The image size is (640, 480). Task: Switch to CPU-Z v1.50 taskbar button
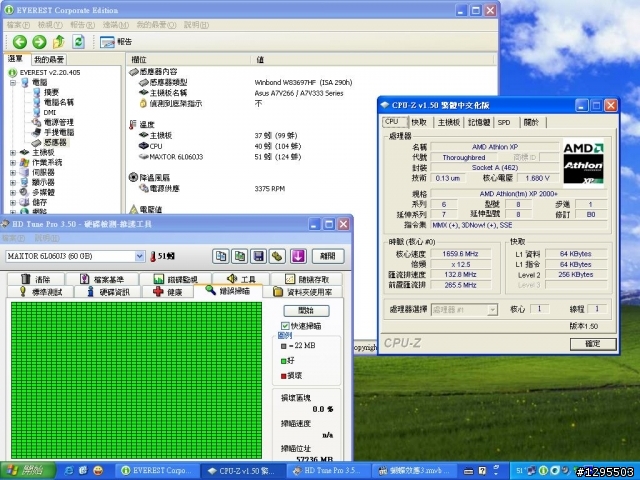point(242,471)
